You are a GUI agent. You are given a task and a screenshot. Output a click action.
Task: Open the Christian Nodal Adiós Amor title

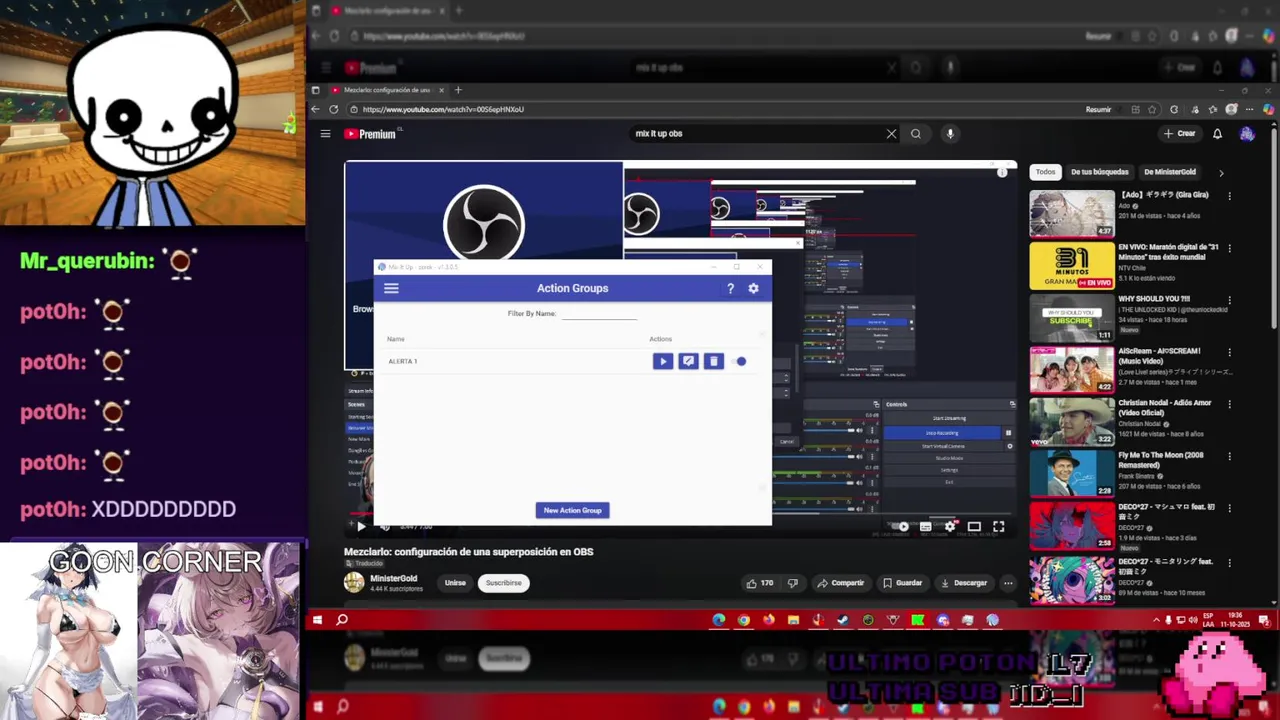tap(1164, 407)
